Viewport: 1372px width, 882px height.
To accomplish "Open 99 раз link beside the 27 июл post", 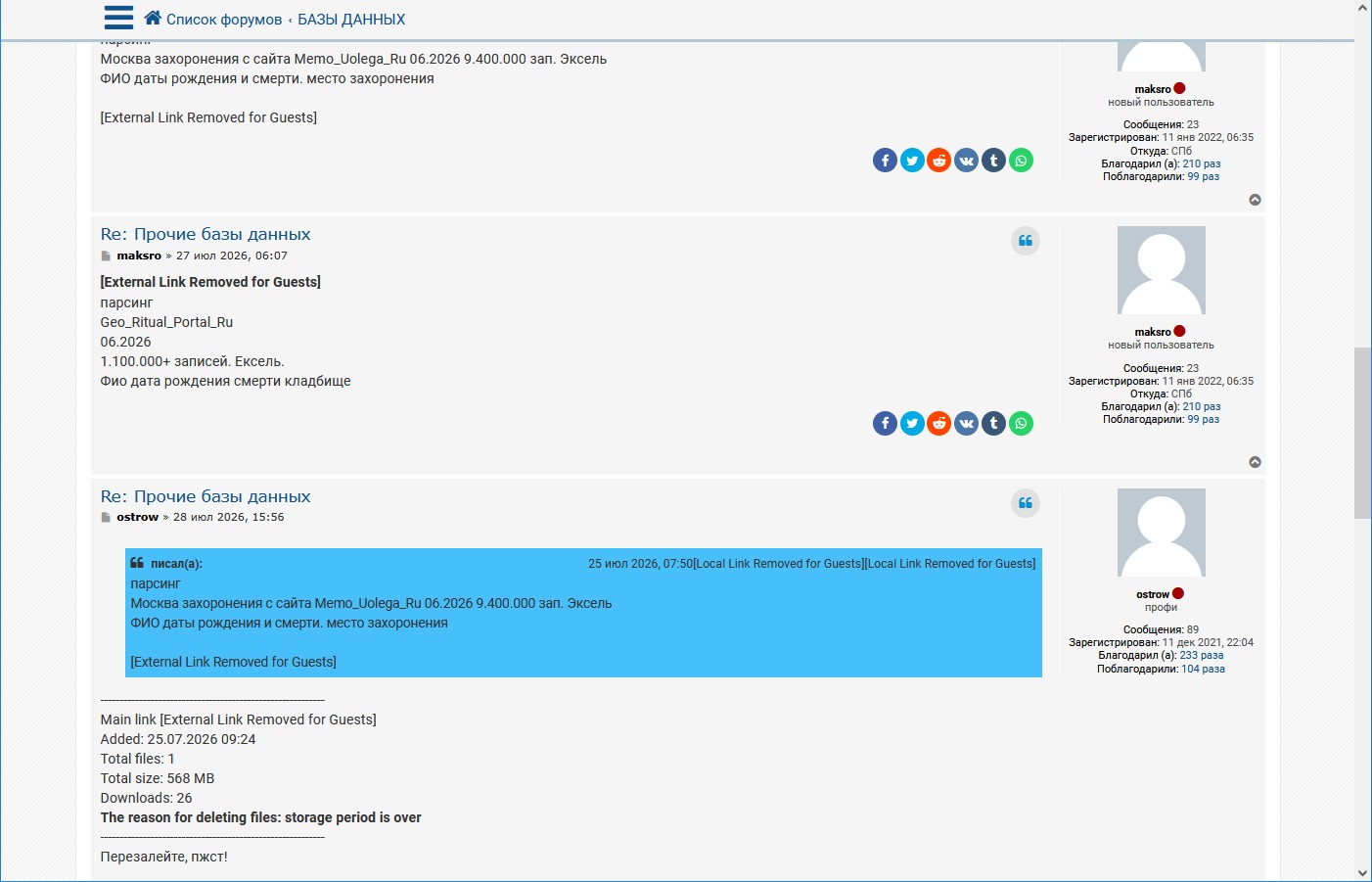I will (1204, 420).
